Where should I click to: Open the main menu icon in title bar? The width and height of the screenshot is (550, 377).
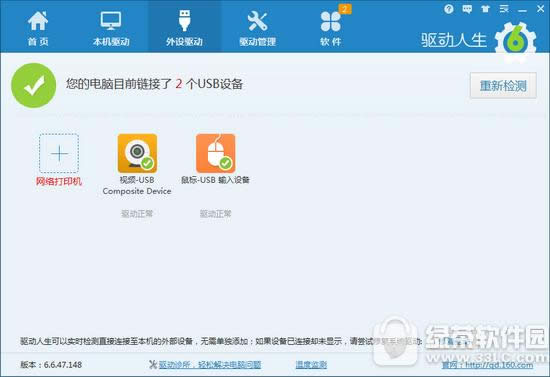pos(504,9)
